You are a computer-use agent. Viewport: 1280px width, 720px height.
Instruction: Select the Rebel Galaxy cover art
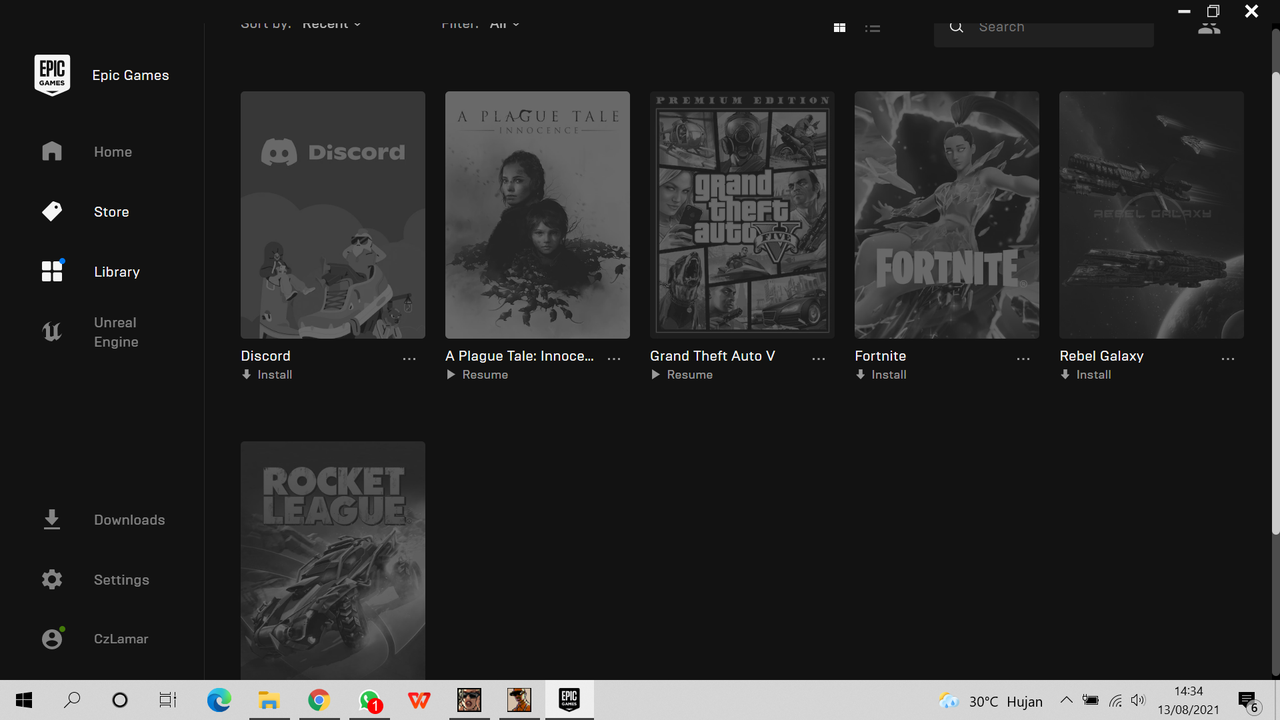coord(1152,215)
